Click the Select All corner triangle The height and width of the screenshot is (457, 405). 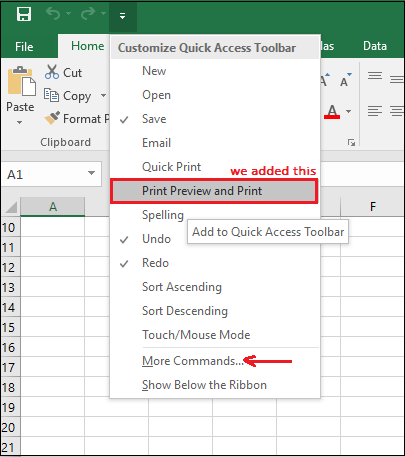[x=11, y=207]
